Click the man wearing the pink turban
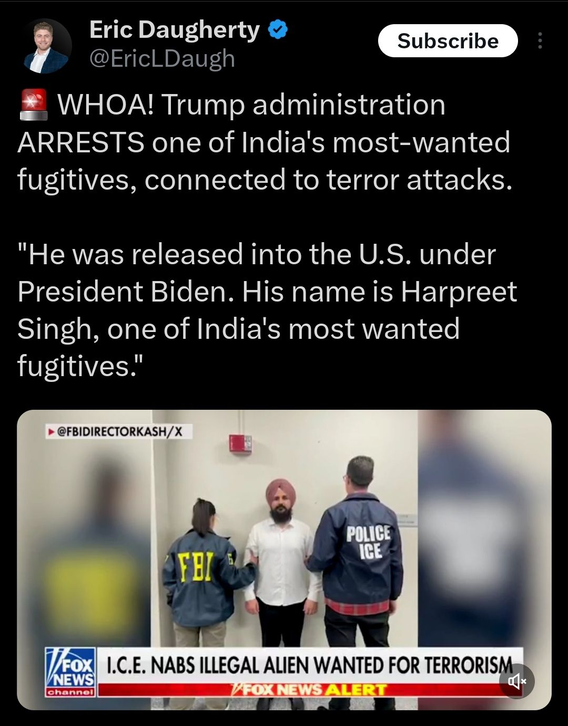 281,562
